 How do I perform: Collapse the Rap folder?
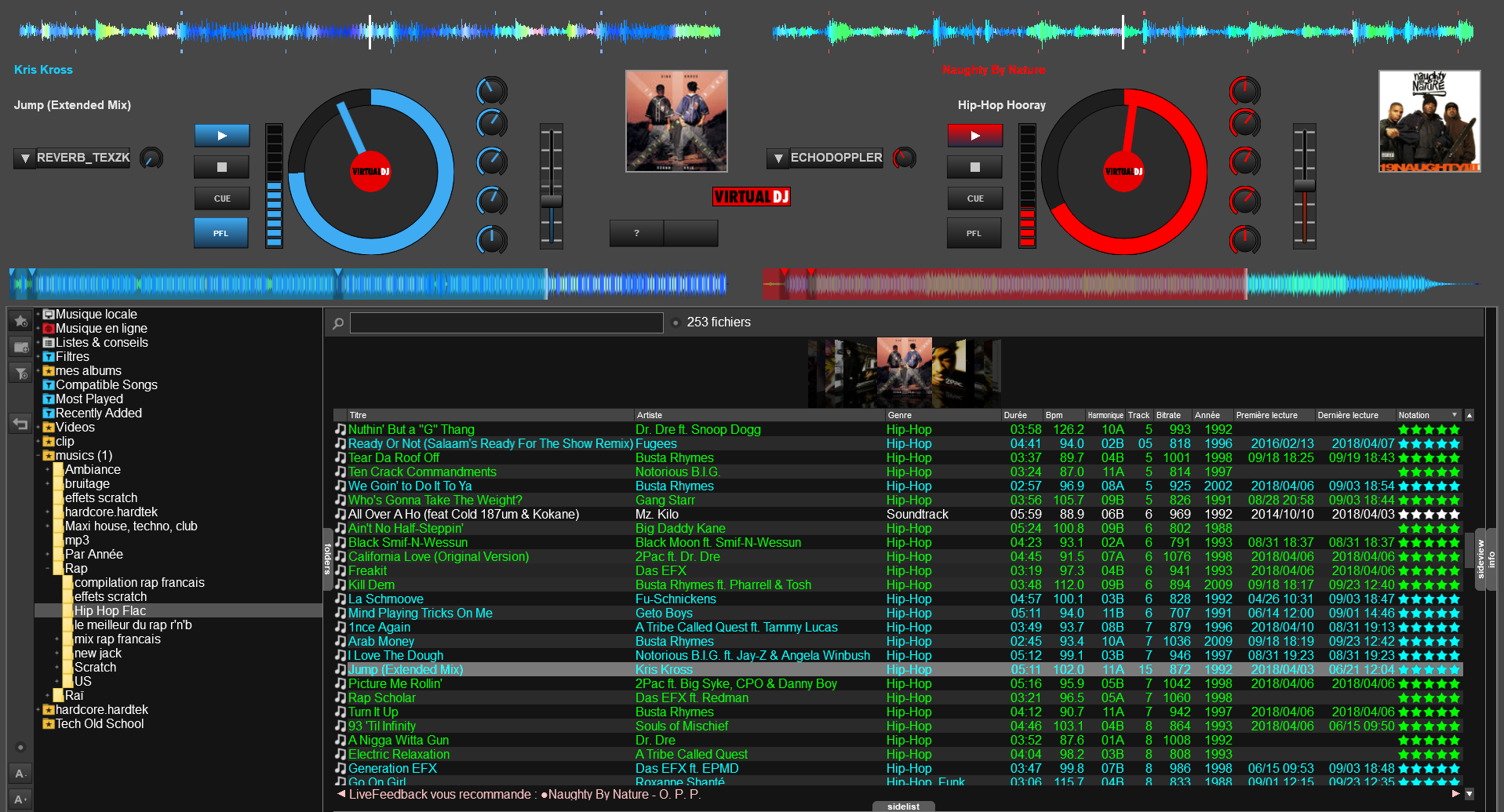pos(47,568)
